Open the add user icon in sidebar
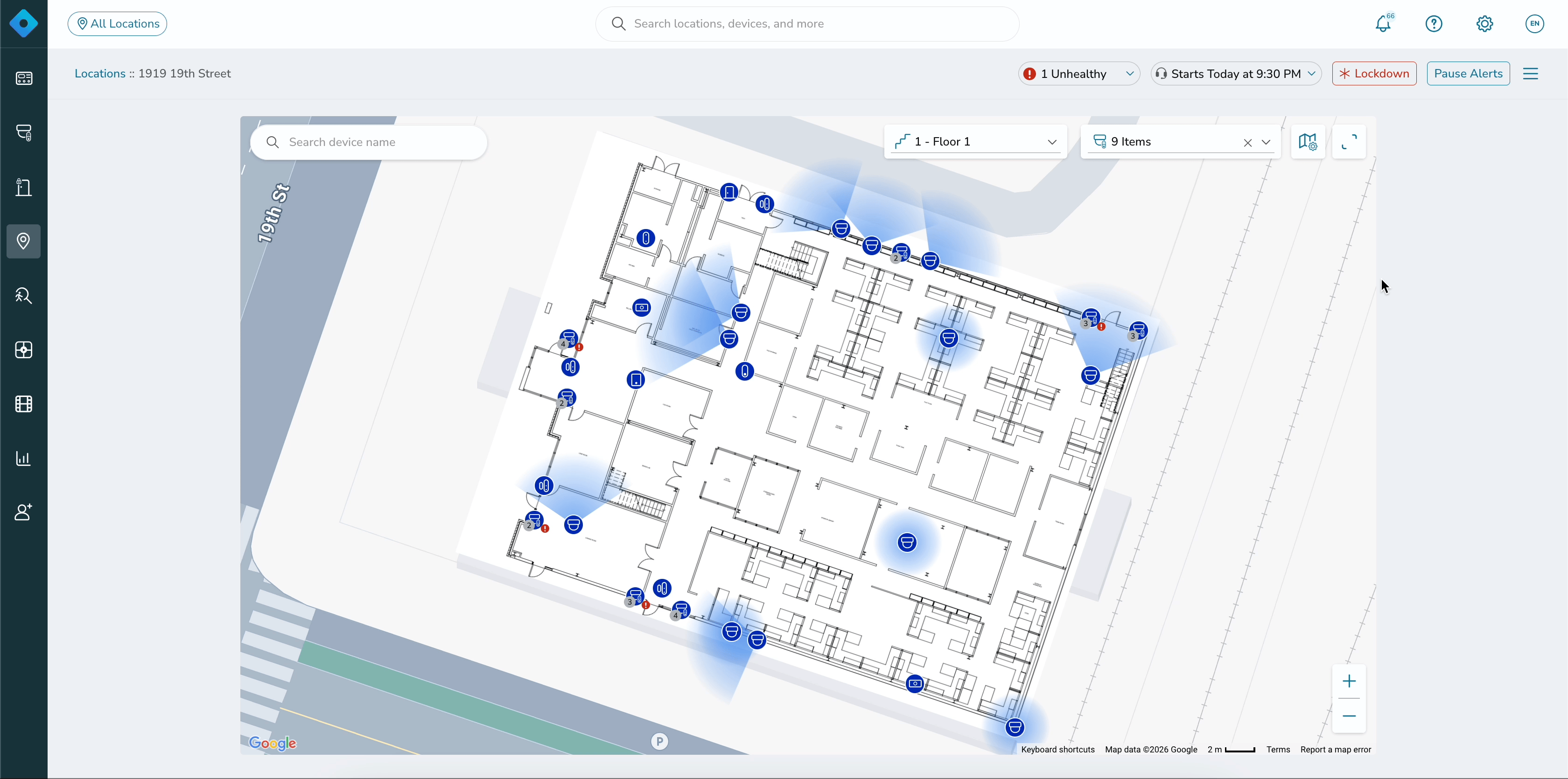Viewport: 1568px width, 779px height. point(24,513)
